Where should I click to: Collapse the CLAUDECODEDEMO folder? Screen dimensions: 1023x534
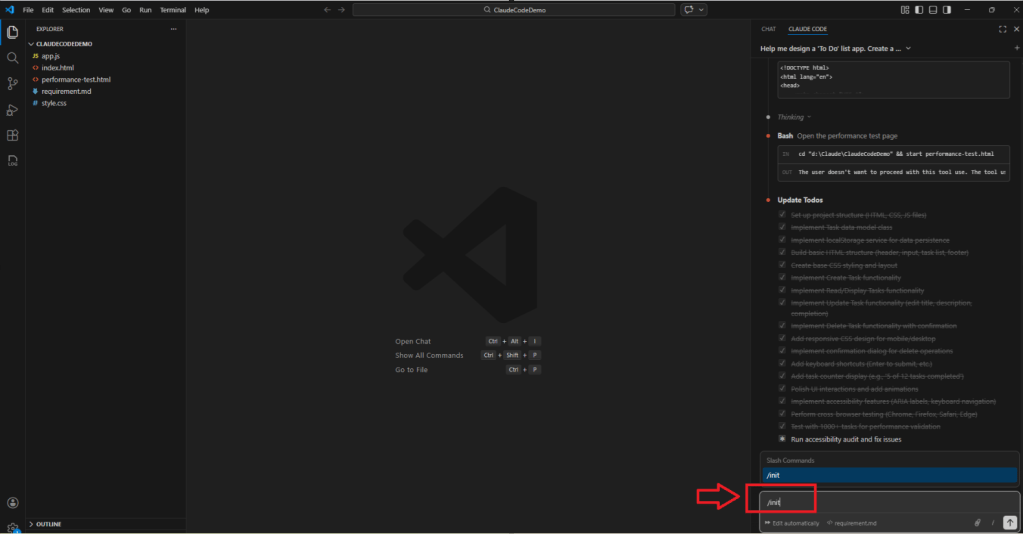click(x=31, y=44)
